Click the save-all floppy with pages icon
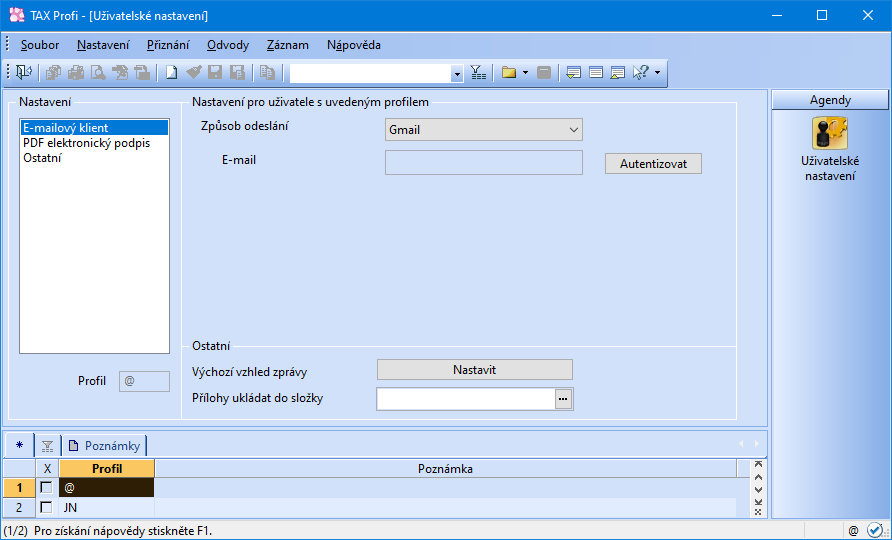This screenshot has height=540, width=892. tap(237, 73)
